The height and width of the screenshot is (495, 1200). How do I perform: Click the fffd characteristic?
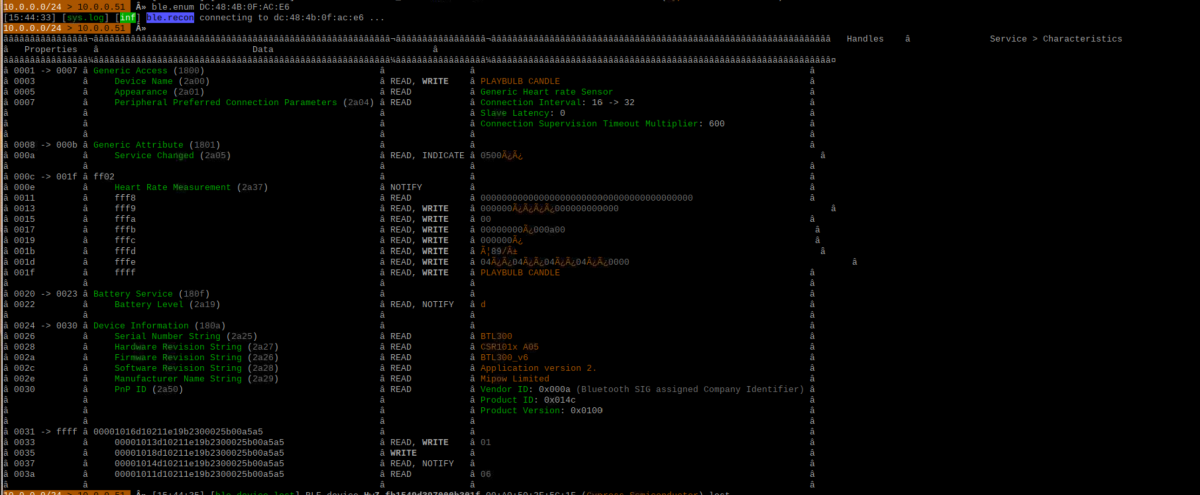[x=125, y=251]
